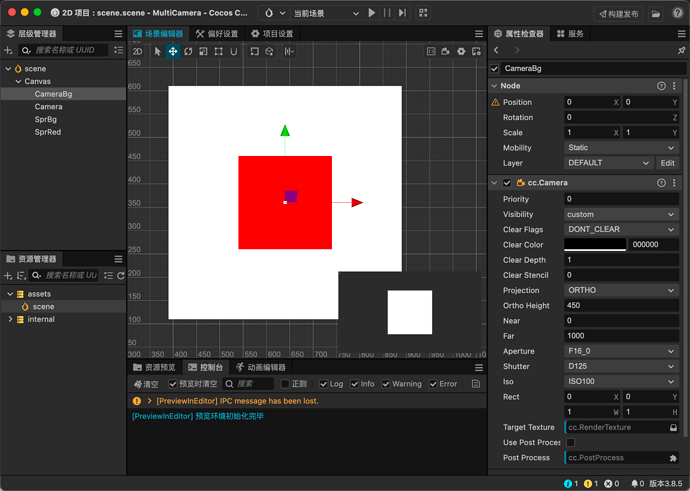
Task: Open the Projection ORTHO dropdown
Action: click(621, 290)
